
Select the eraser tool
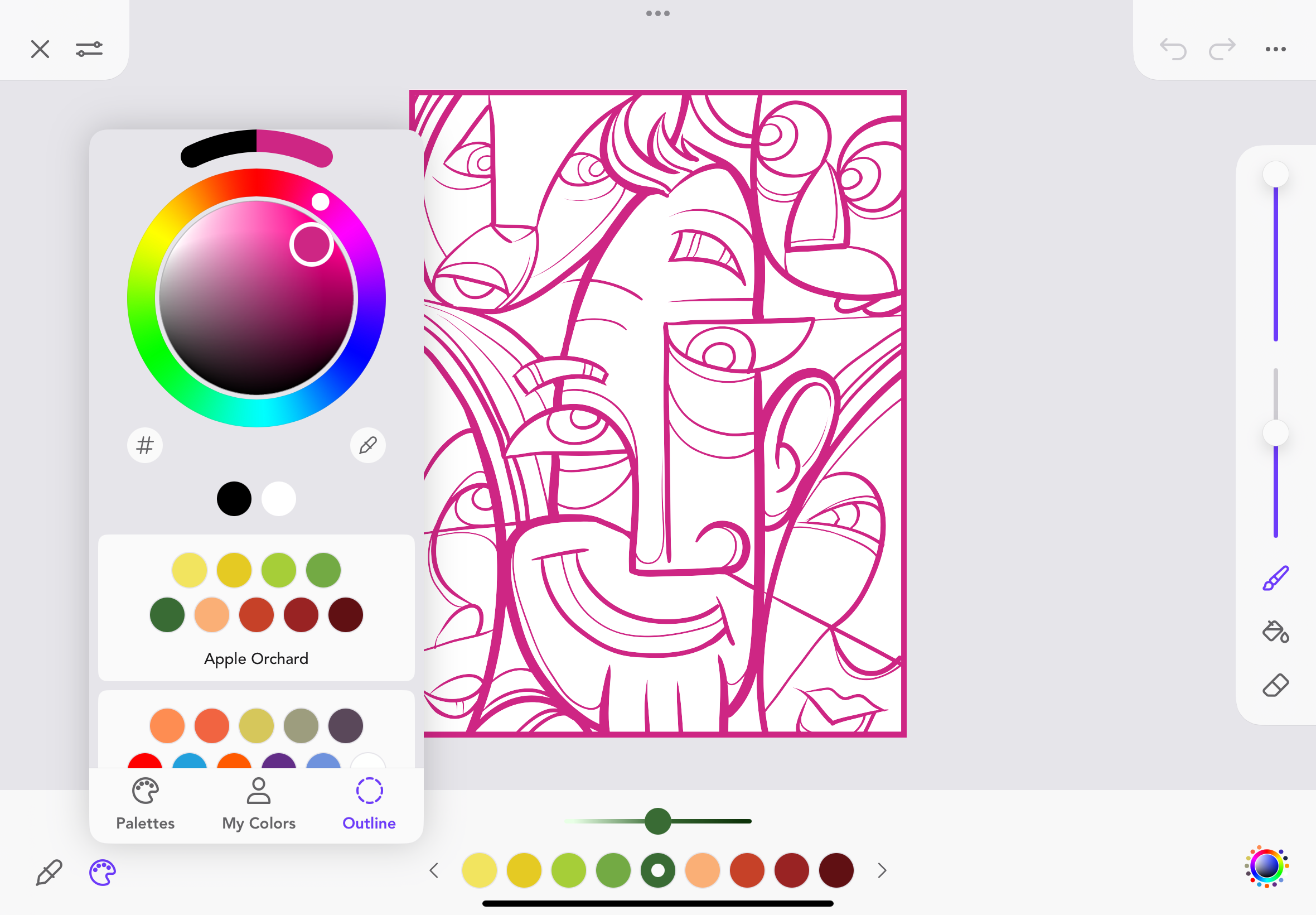click(1275, 685)
